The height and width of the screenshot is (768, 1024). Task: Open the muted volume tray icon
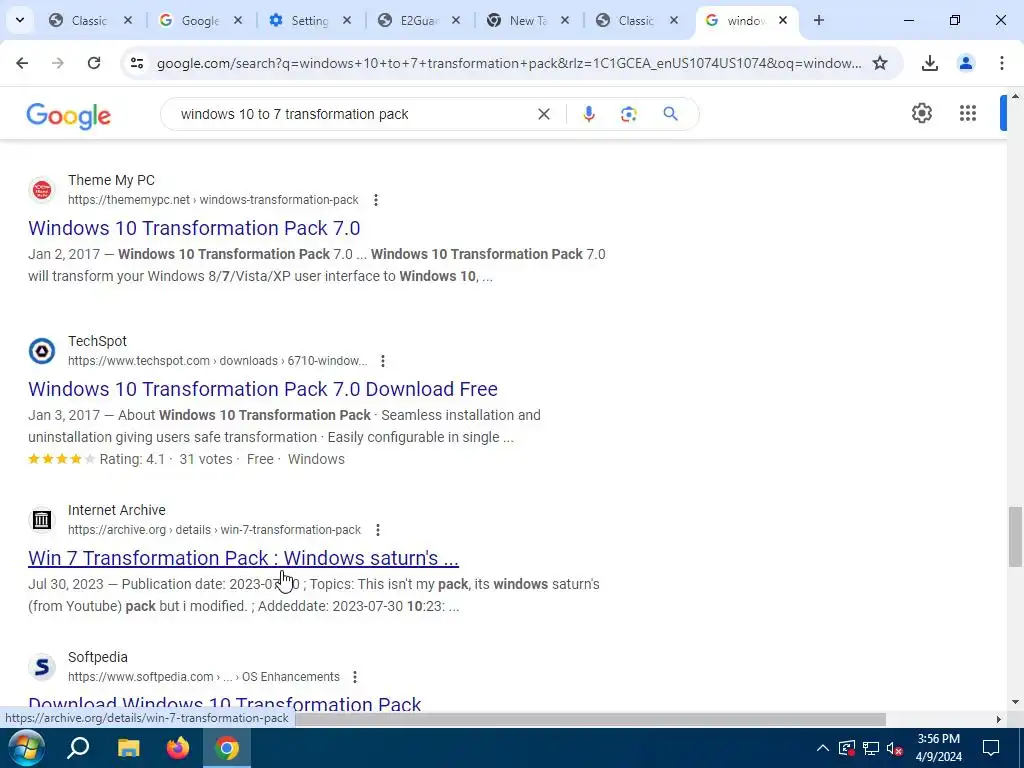(895, 748)
